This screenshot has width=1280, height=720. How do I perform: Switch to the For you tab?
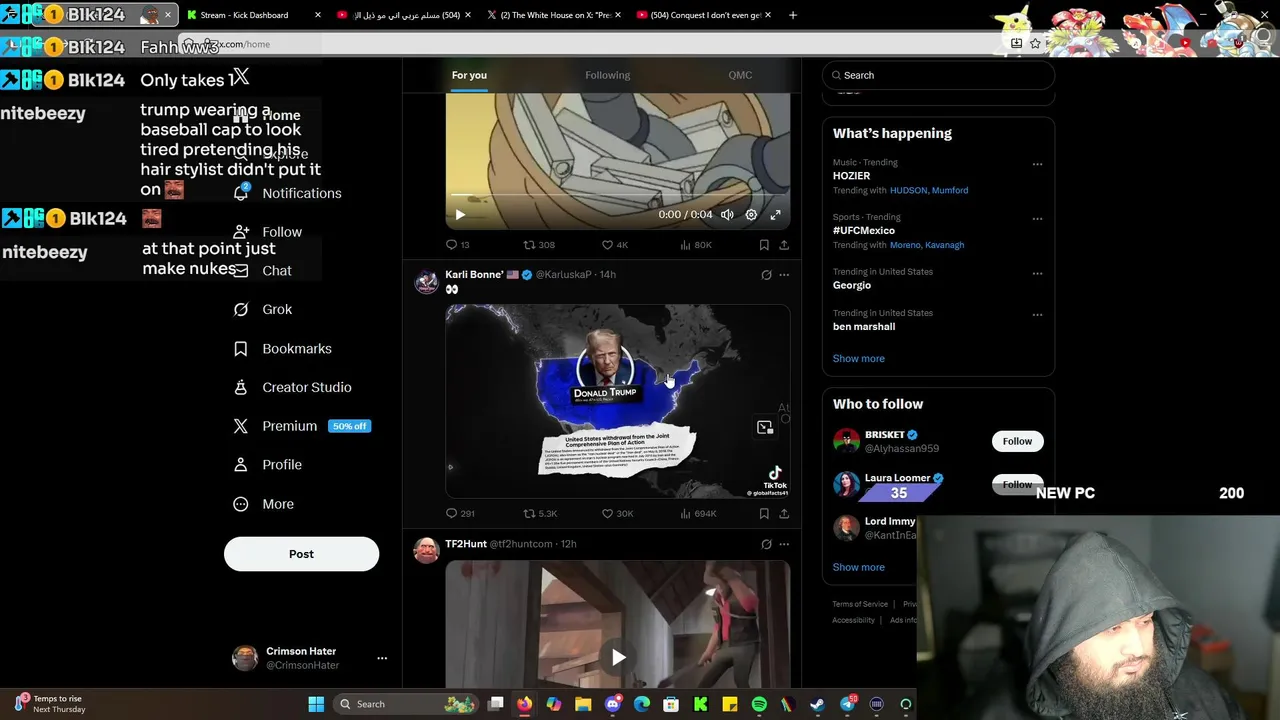tap(469, 75)
